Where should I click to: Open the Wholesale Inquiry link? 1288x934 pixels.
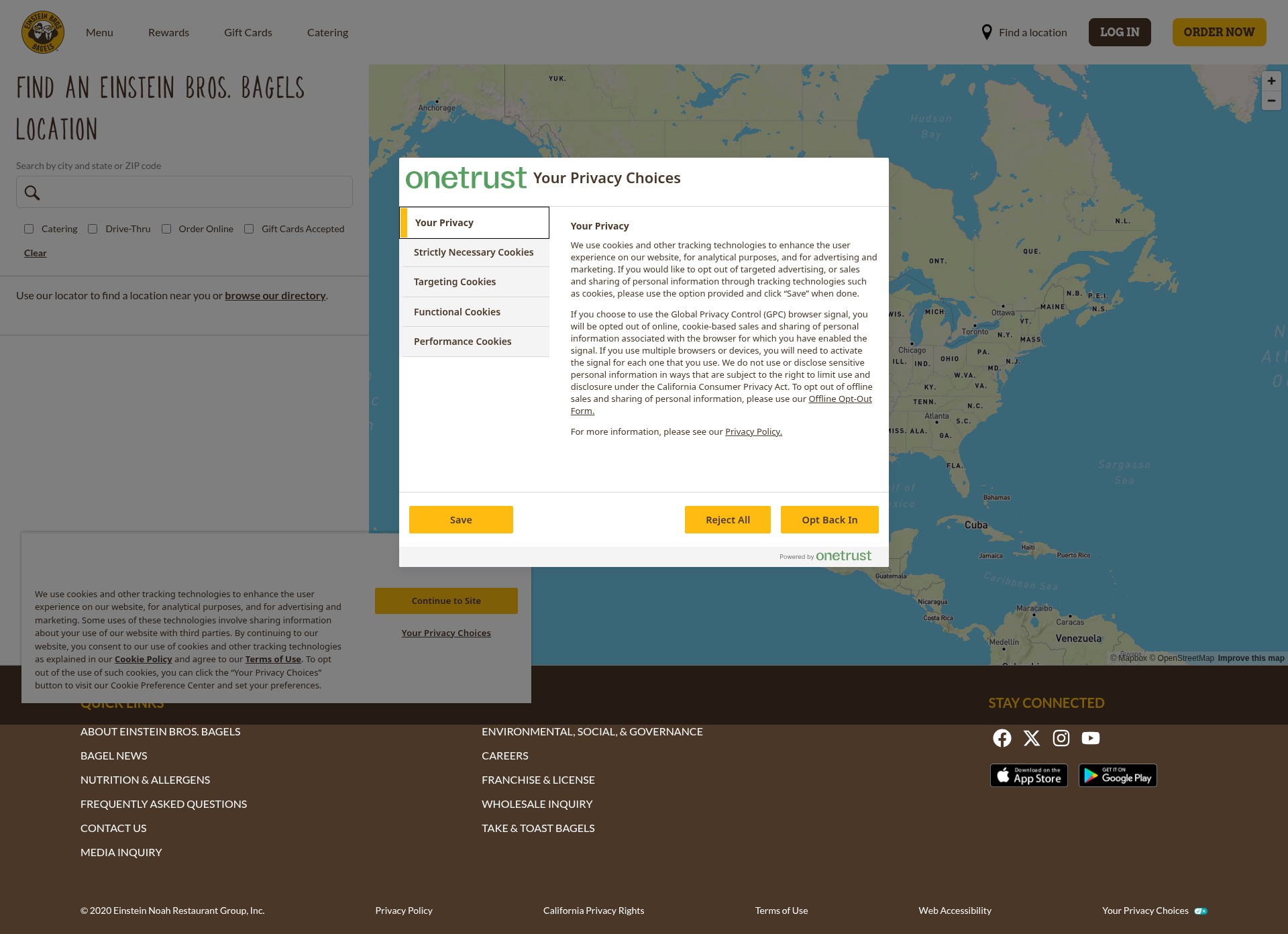537,804
